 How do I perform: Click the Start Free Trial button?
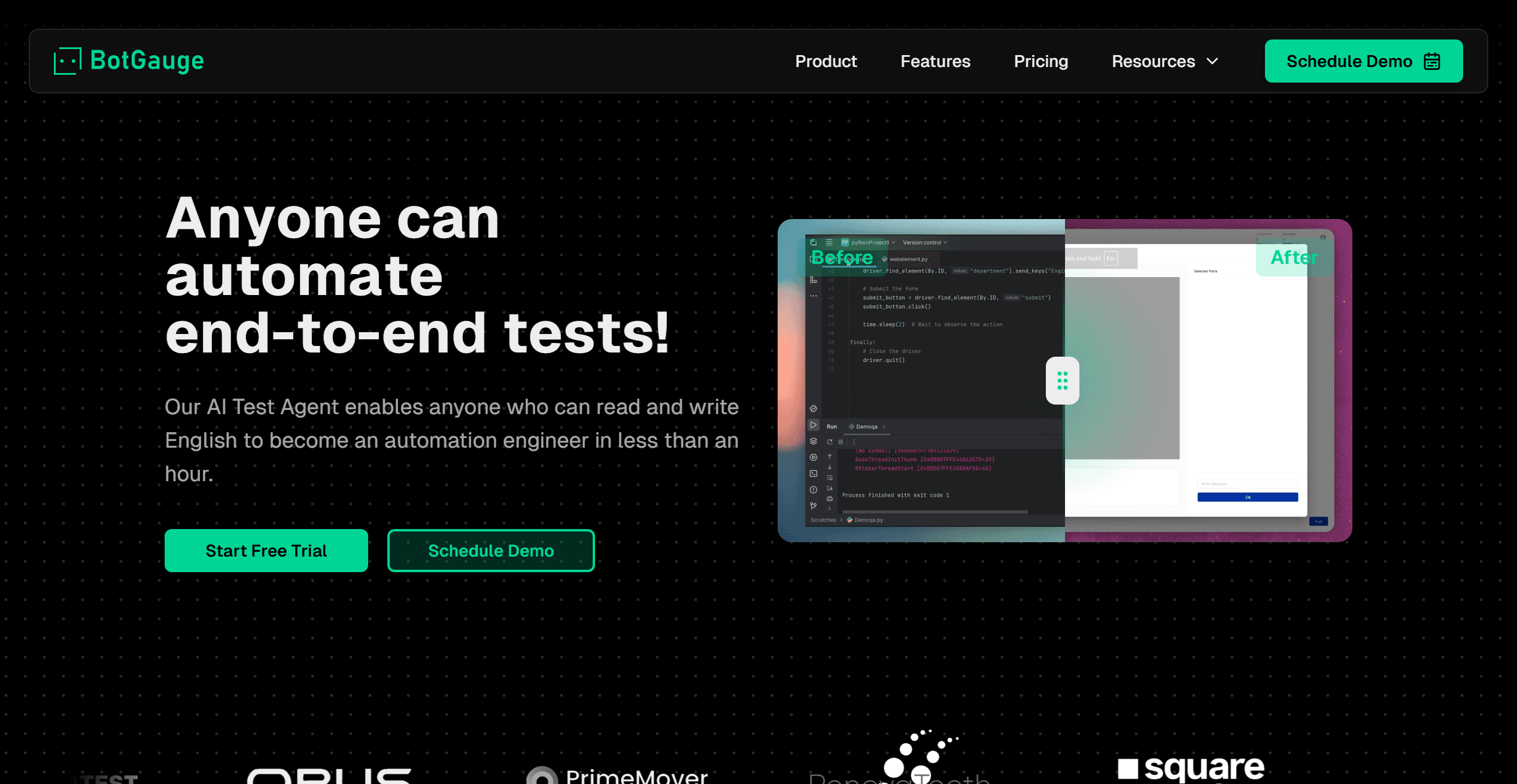[266, 551]
